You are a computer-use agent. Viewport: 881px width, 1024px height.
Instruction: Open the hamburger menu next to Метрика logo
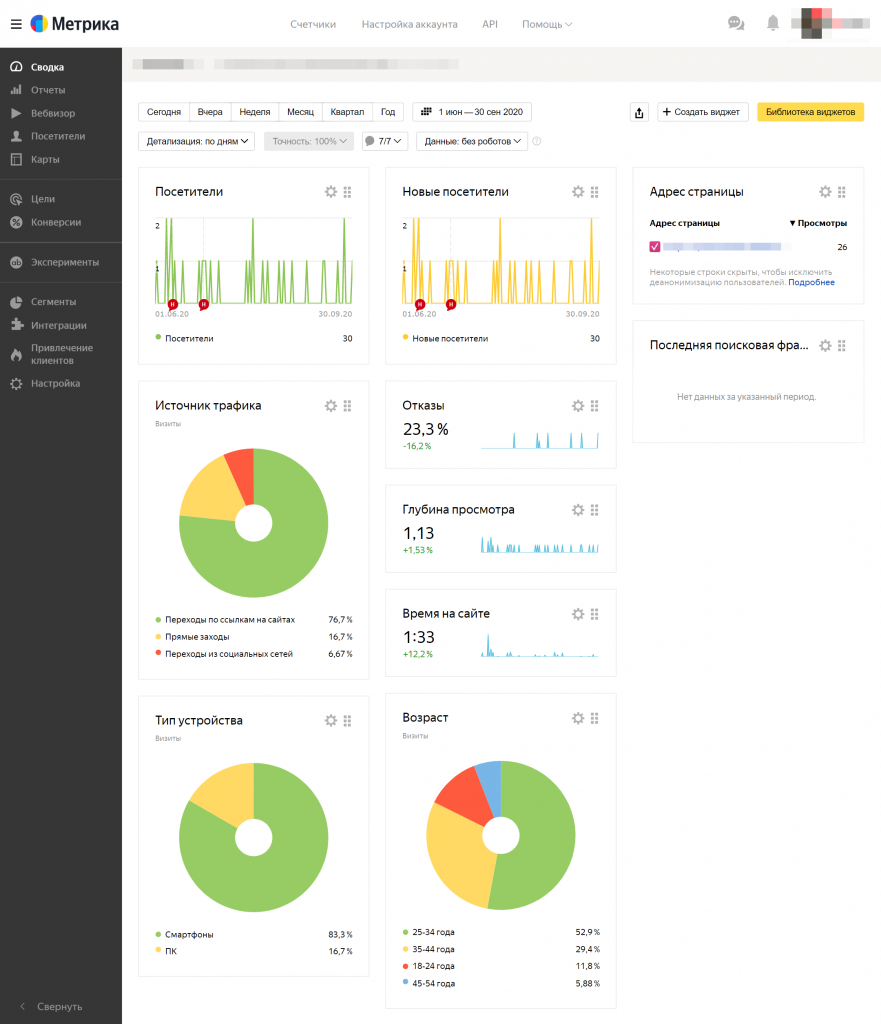coord(16,24)
